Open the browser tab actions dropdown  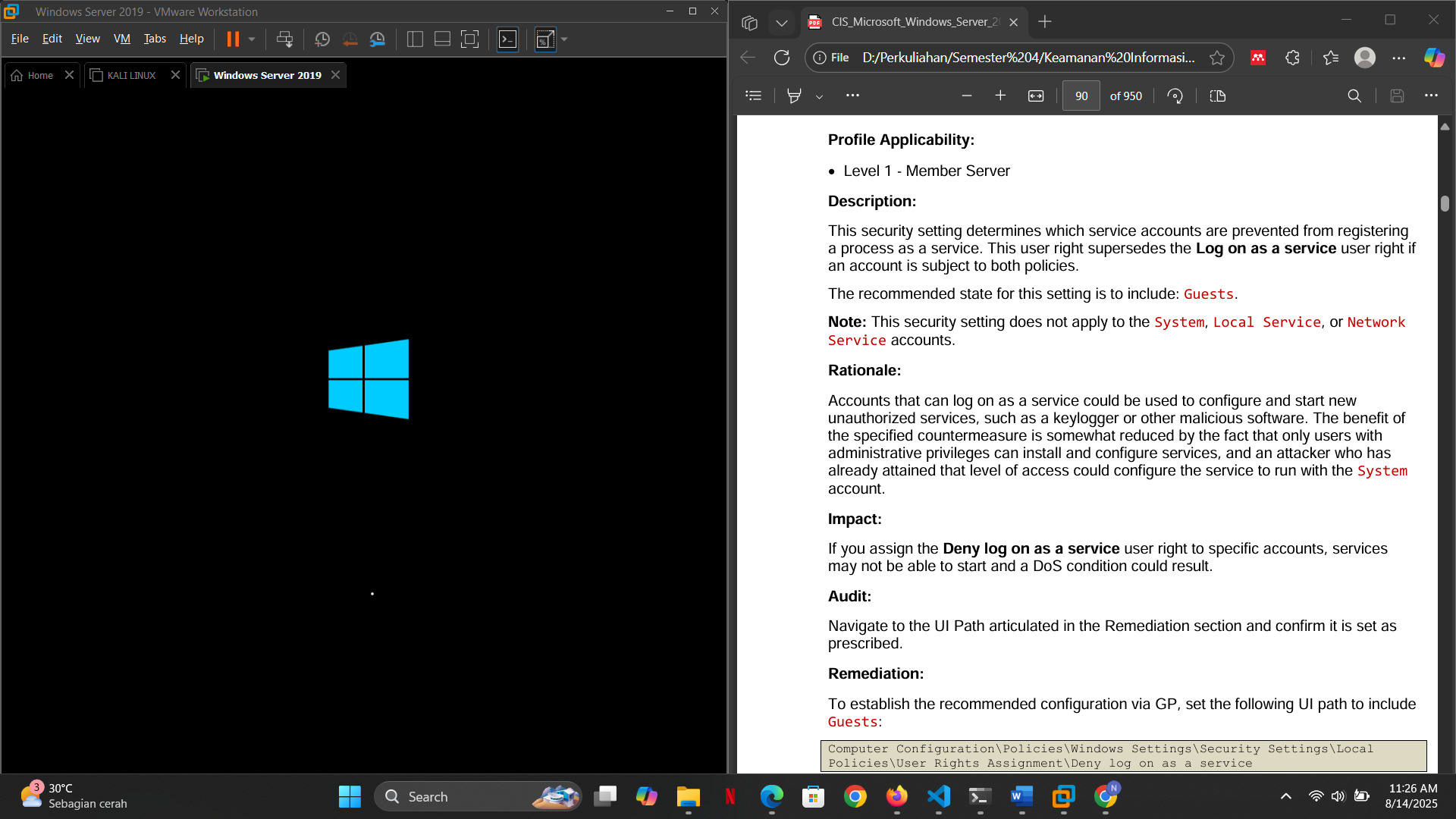click(x=783, y=23)
